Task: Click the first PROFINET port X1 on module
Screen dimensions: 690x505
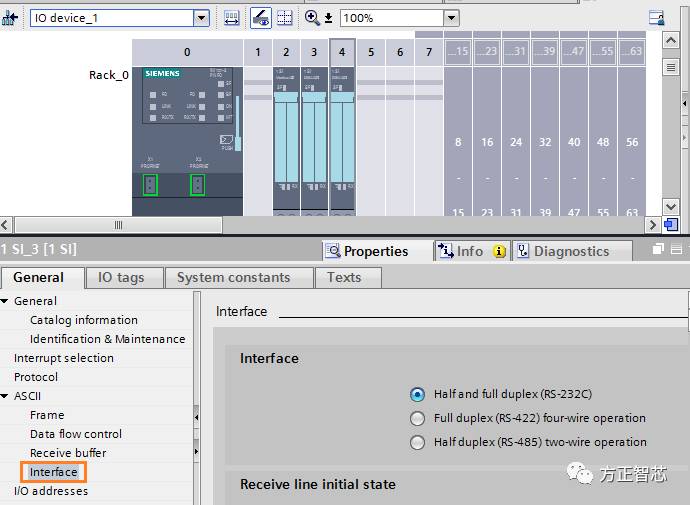Action: 150,184
